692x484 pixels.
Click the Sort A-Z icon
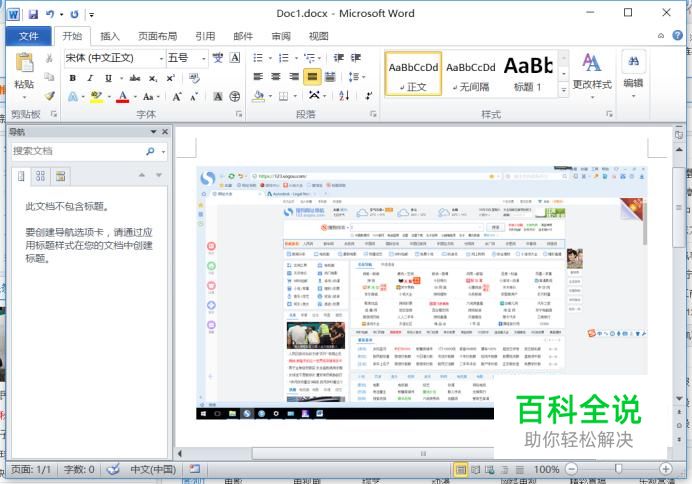pyautogui.click(x=344, y=96)
